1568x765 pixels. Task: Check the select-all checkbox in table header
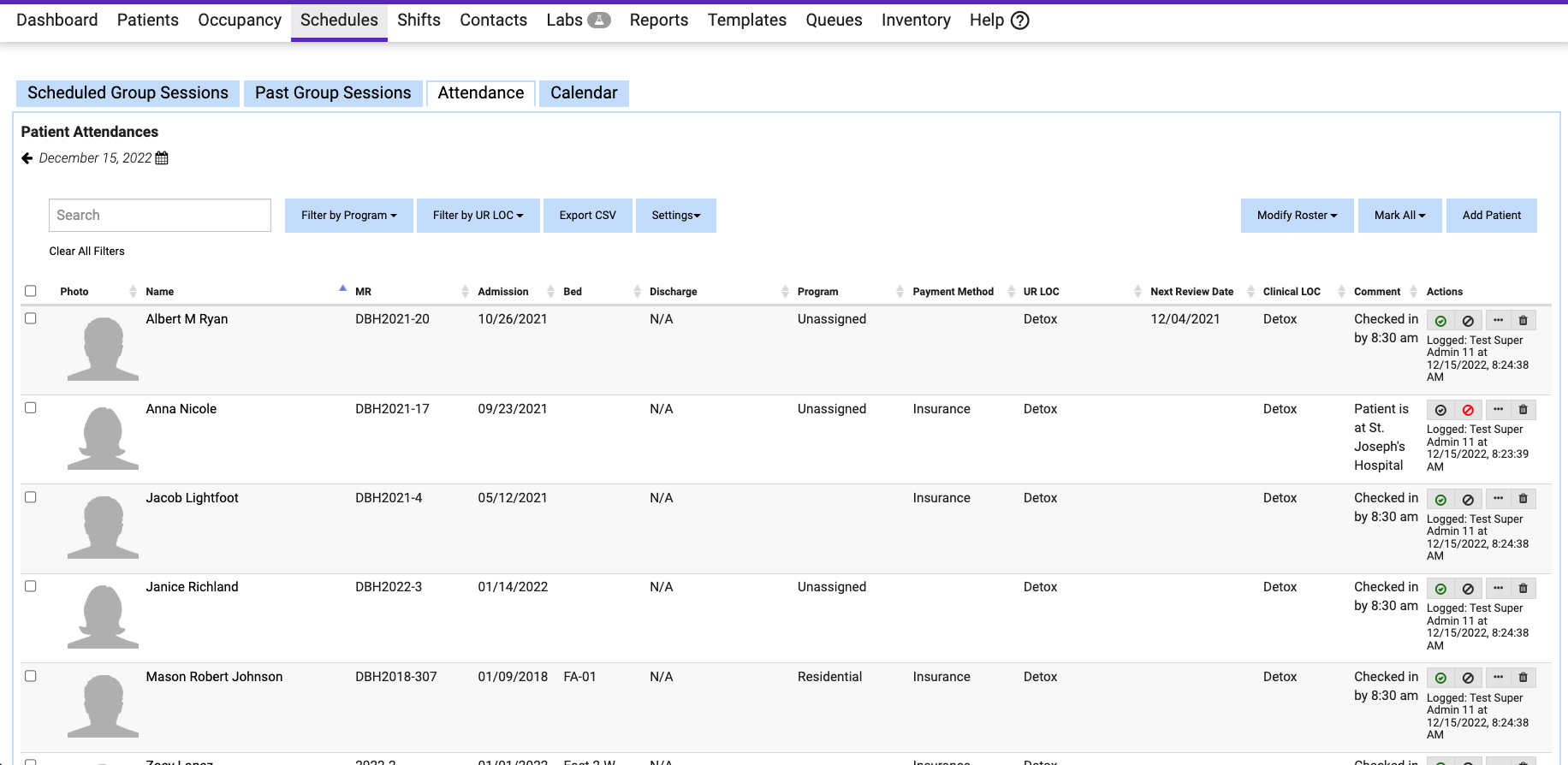(x=31, y=291)
